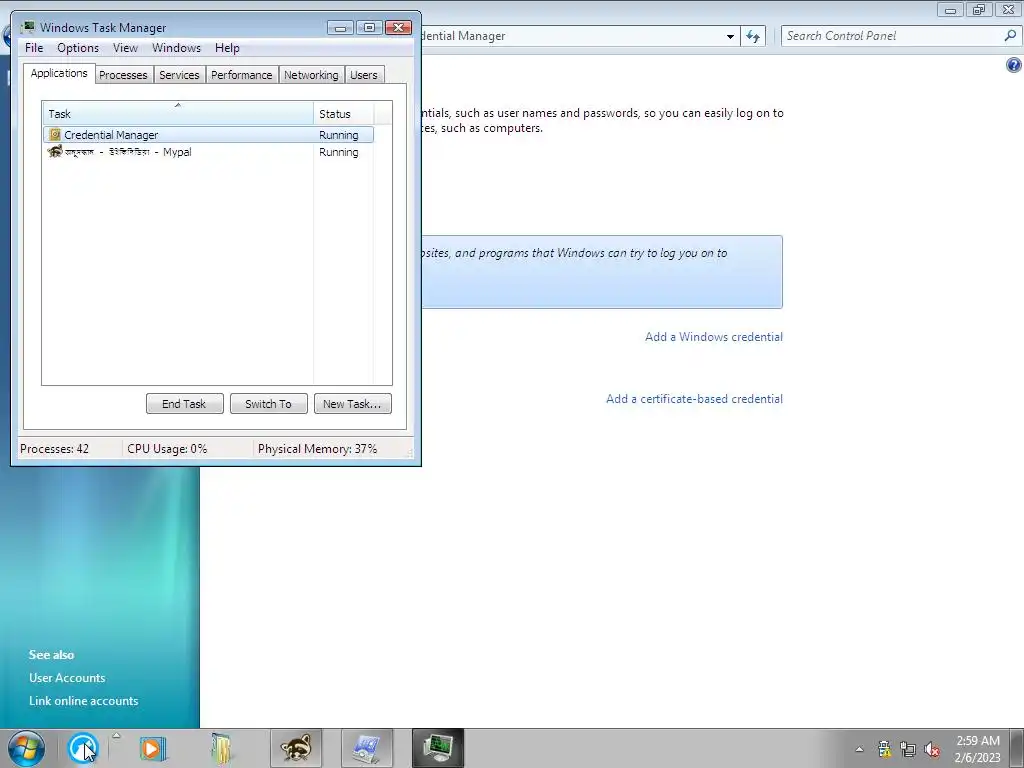Focus the Search Control Panel field

tap(893, 36)
